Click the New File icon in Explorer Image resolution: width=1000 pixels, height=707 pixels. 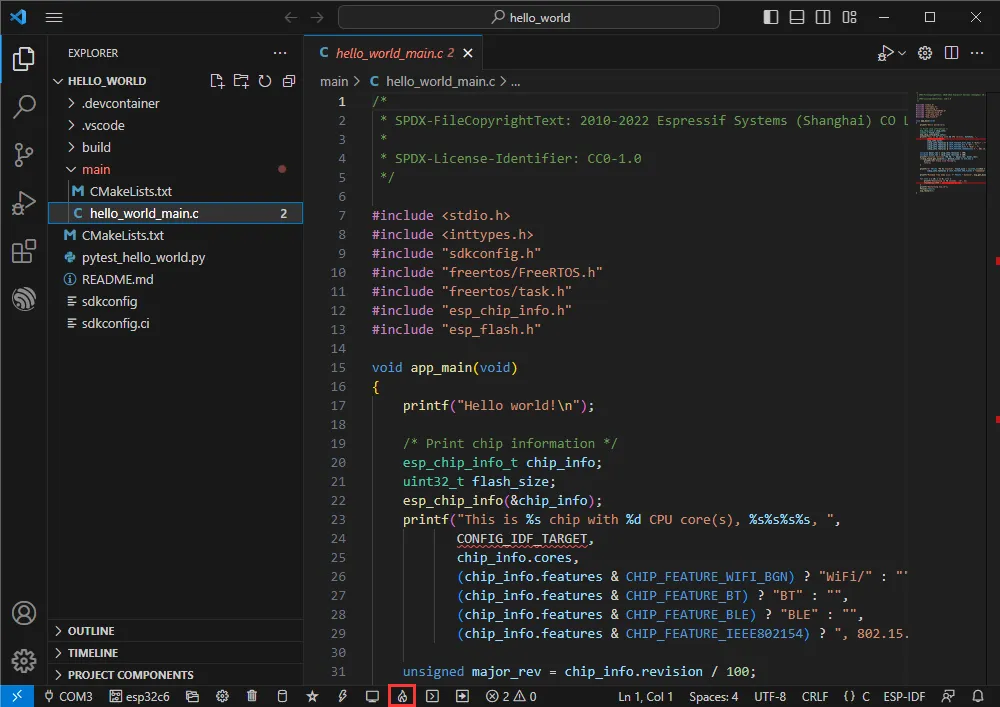click(x=217, y=81)
